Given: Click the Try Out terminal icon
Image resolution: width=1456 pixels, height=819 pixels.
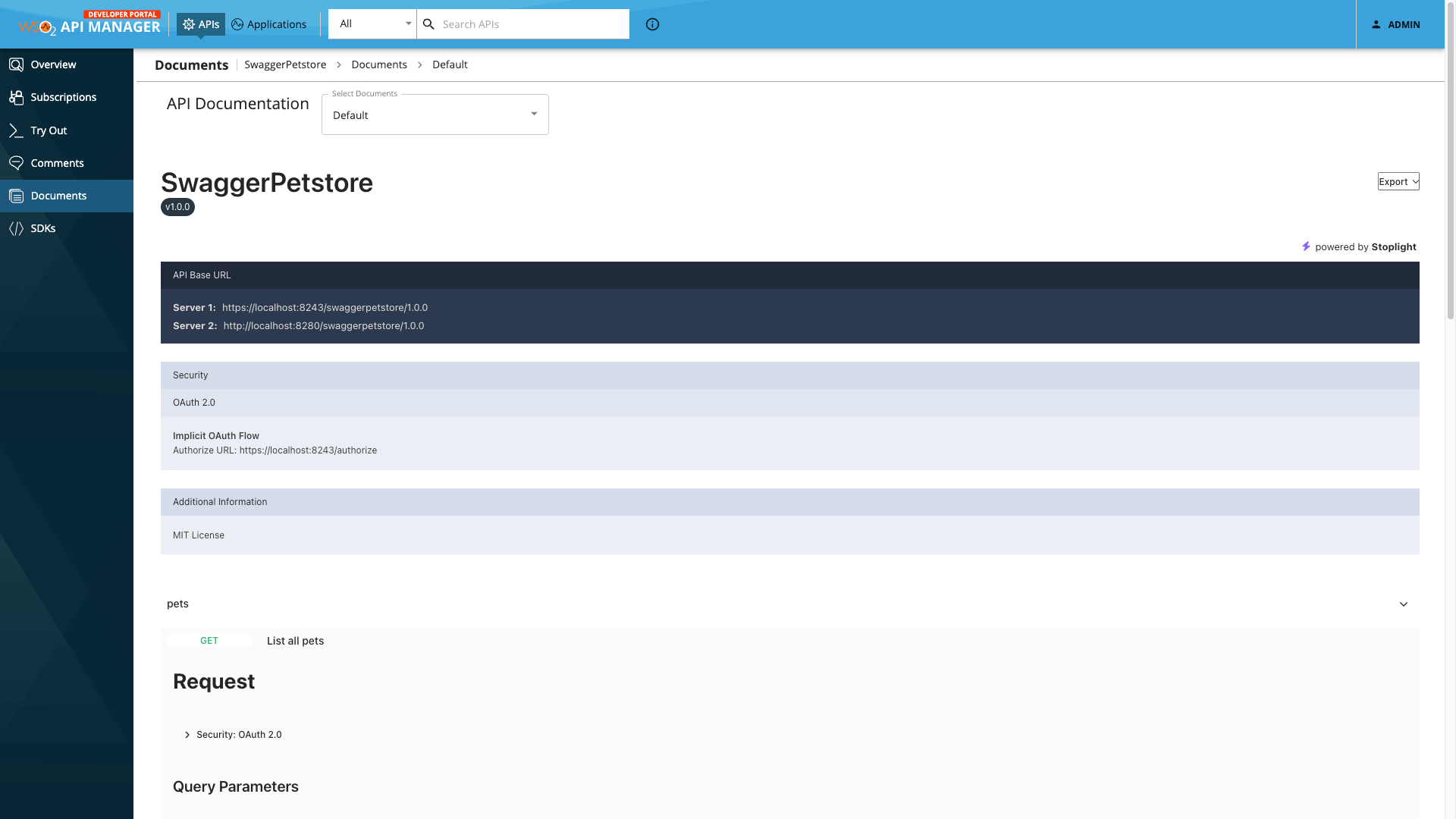Looking at the screenshot, I should (x=16, y=130).
